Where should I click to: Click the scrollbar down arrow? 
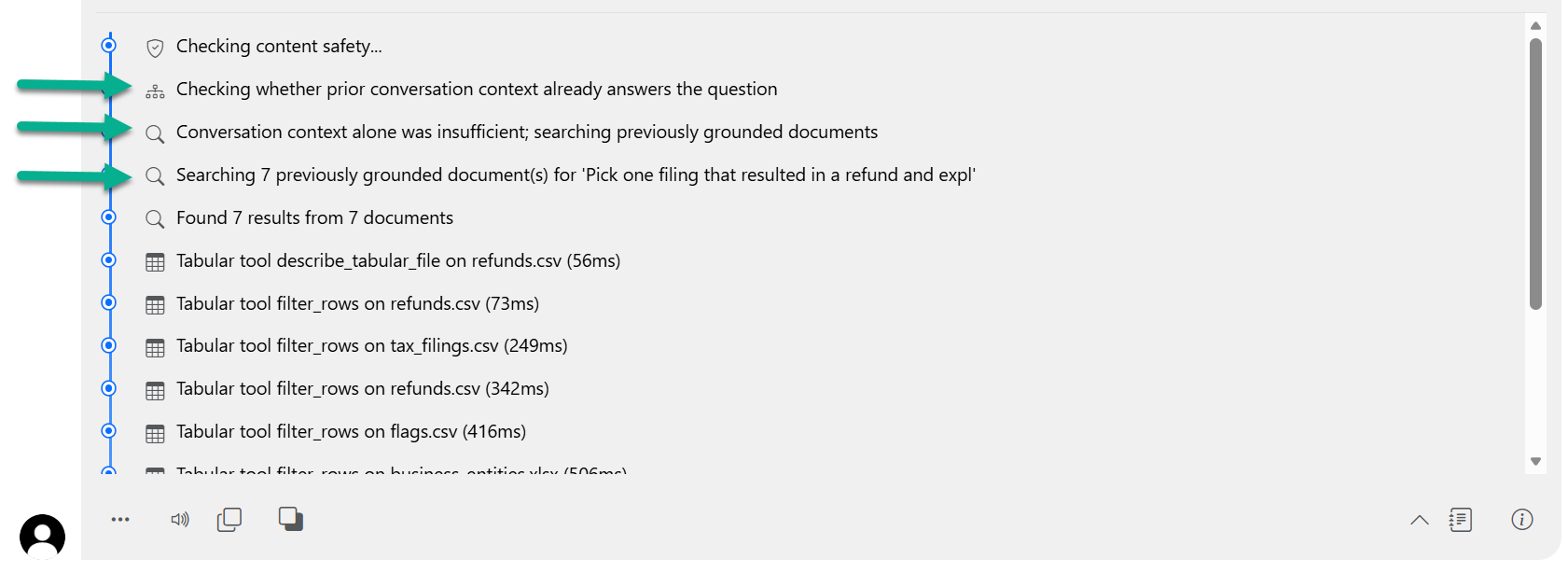[1534, 460]
